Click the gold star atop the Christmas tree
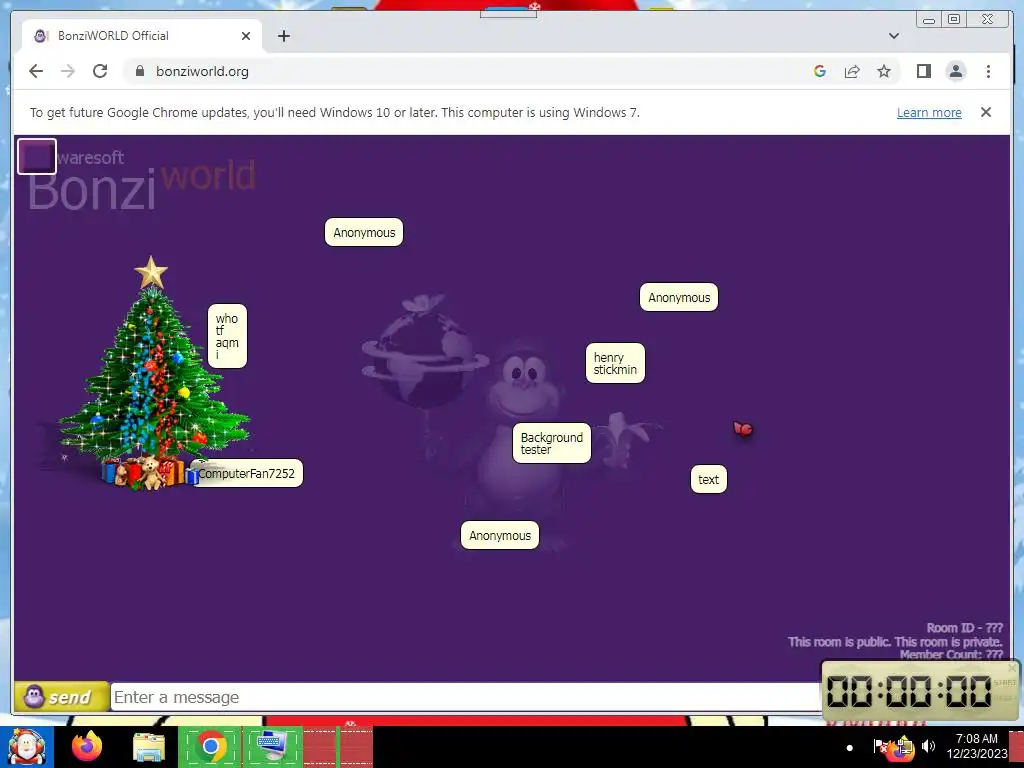1024x768 pixels. coord(151,273)
